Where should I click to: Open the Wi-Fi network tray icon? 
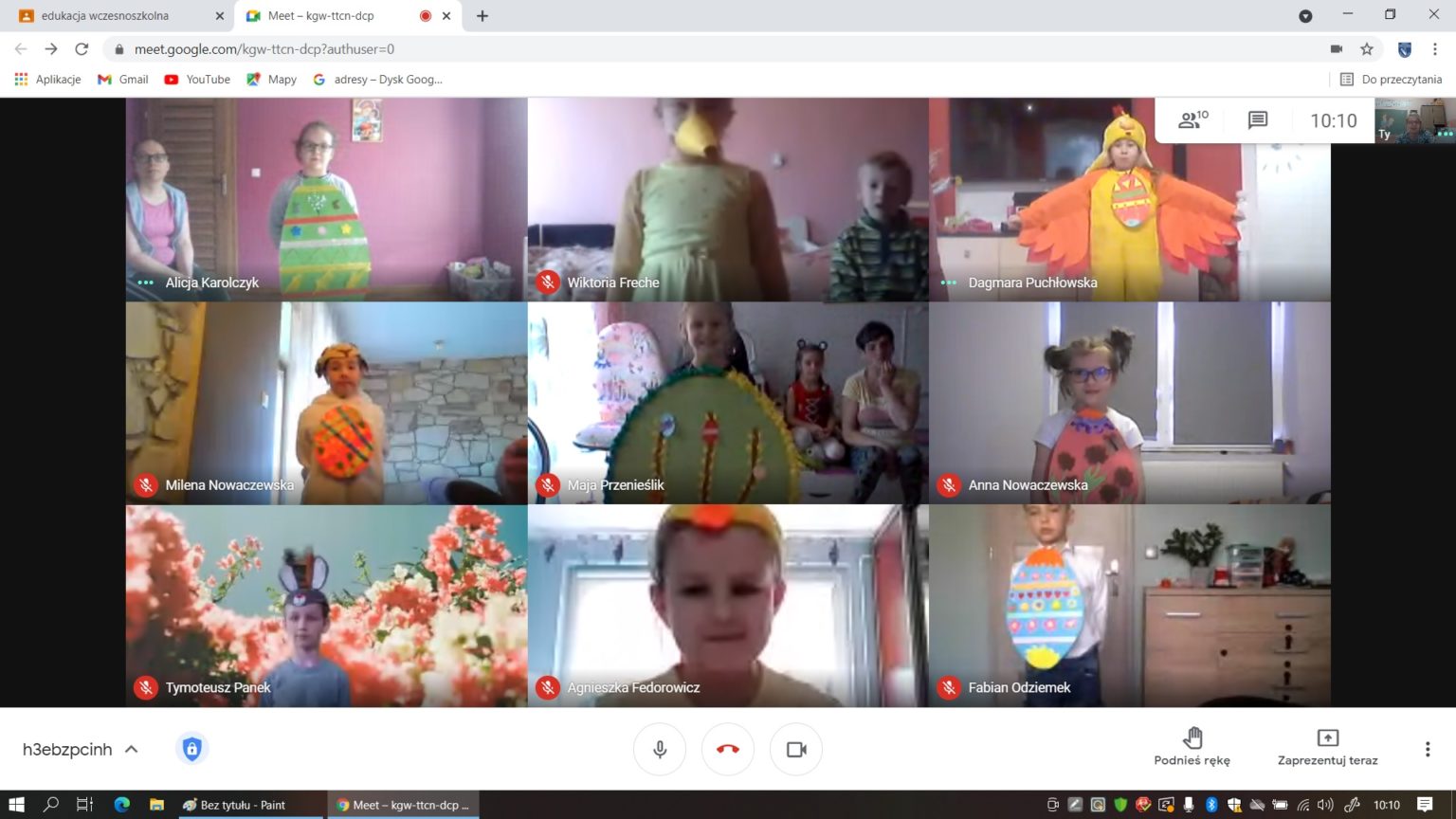(x=1303, y=805)
